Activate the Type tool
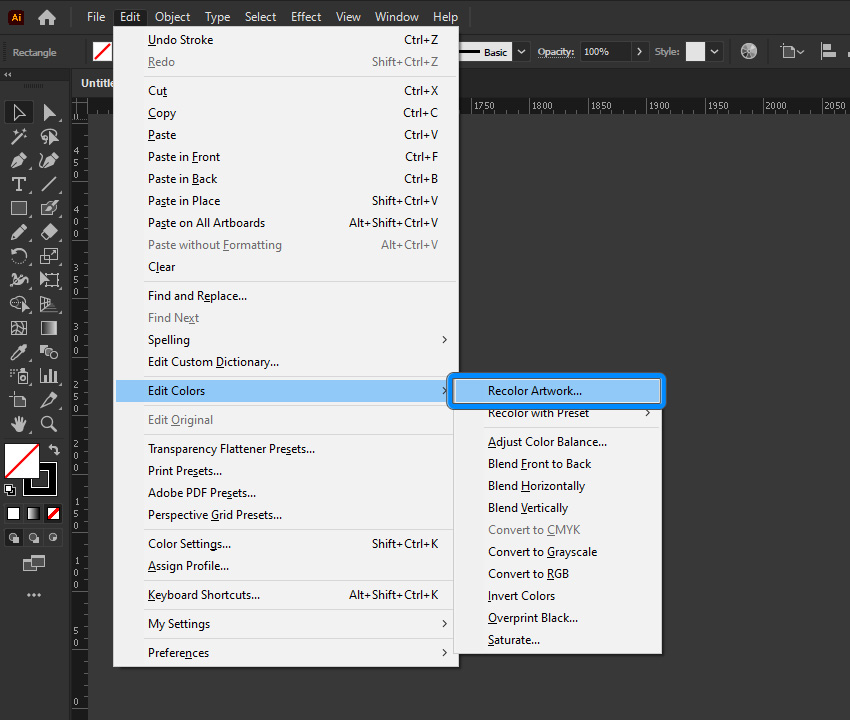 pyautogui.click(x=18, y=184)
